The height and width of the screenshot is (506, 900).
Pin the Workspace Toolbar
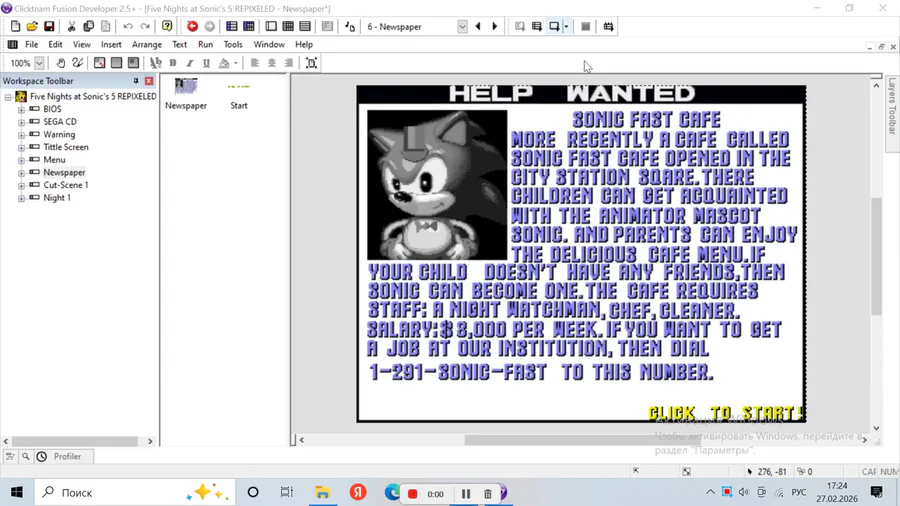(x=136, y=81)
